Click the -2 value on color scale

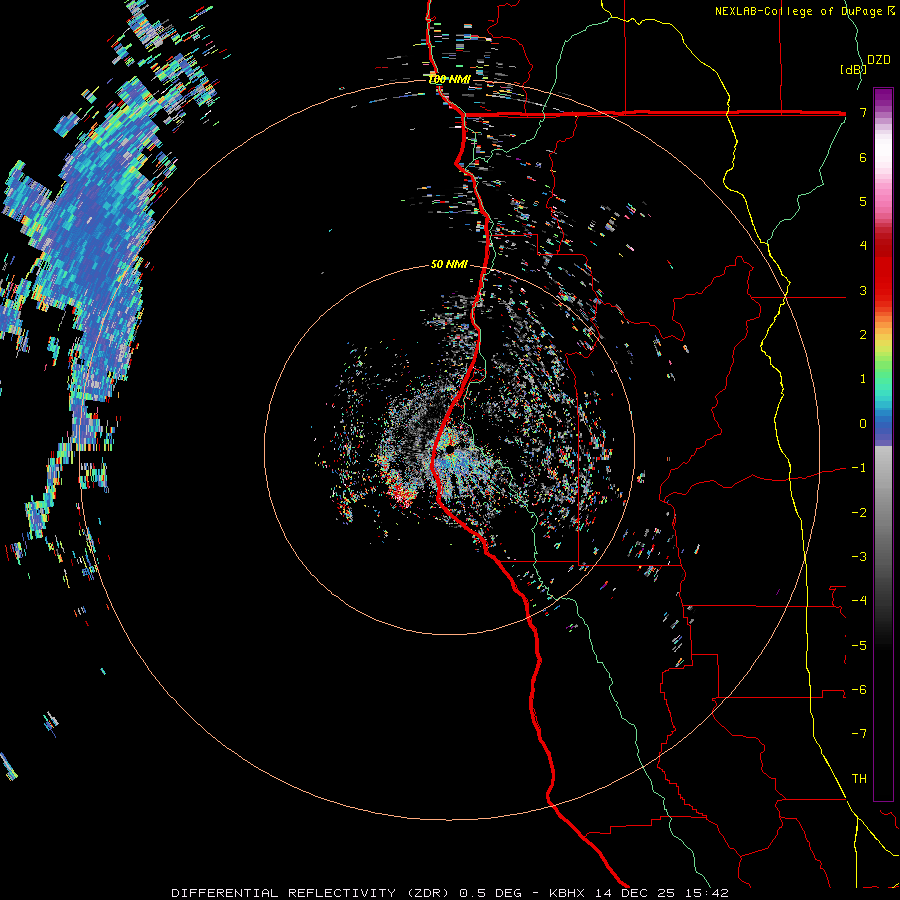(x=859, y=513)
